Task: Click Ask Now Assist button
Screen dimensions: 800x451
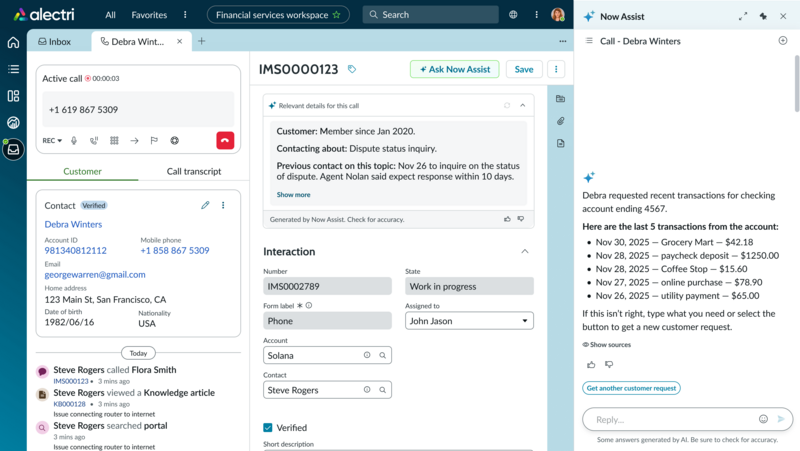Action: point(455,69)
